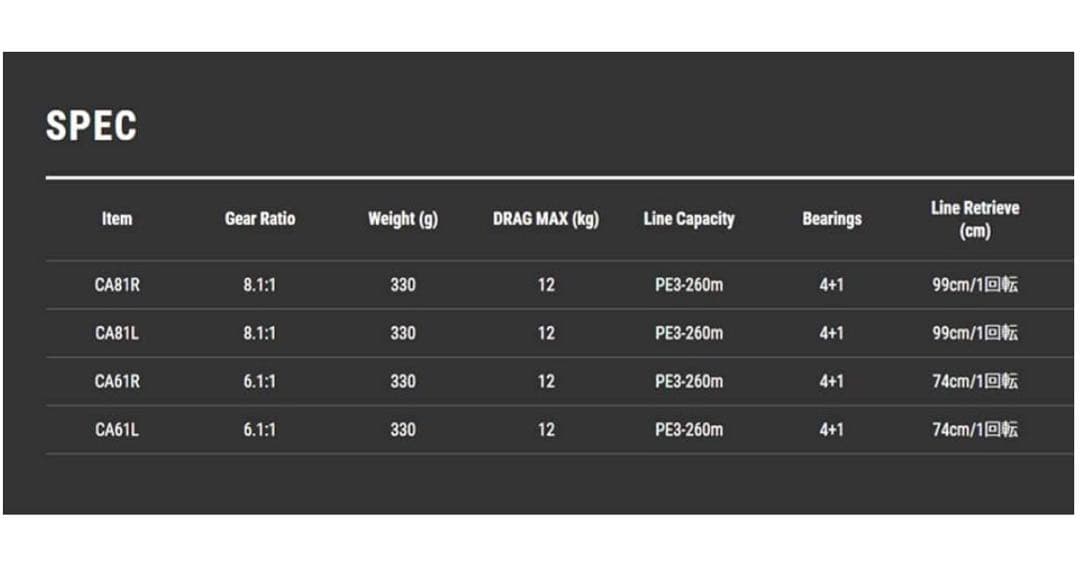
Task: Click PE3-260m line capacity for CA81R
Action: click(x=689, y=285)
